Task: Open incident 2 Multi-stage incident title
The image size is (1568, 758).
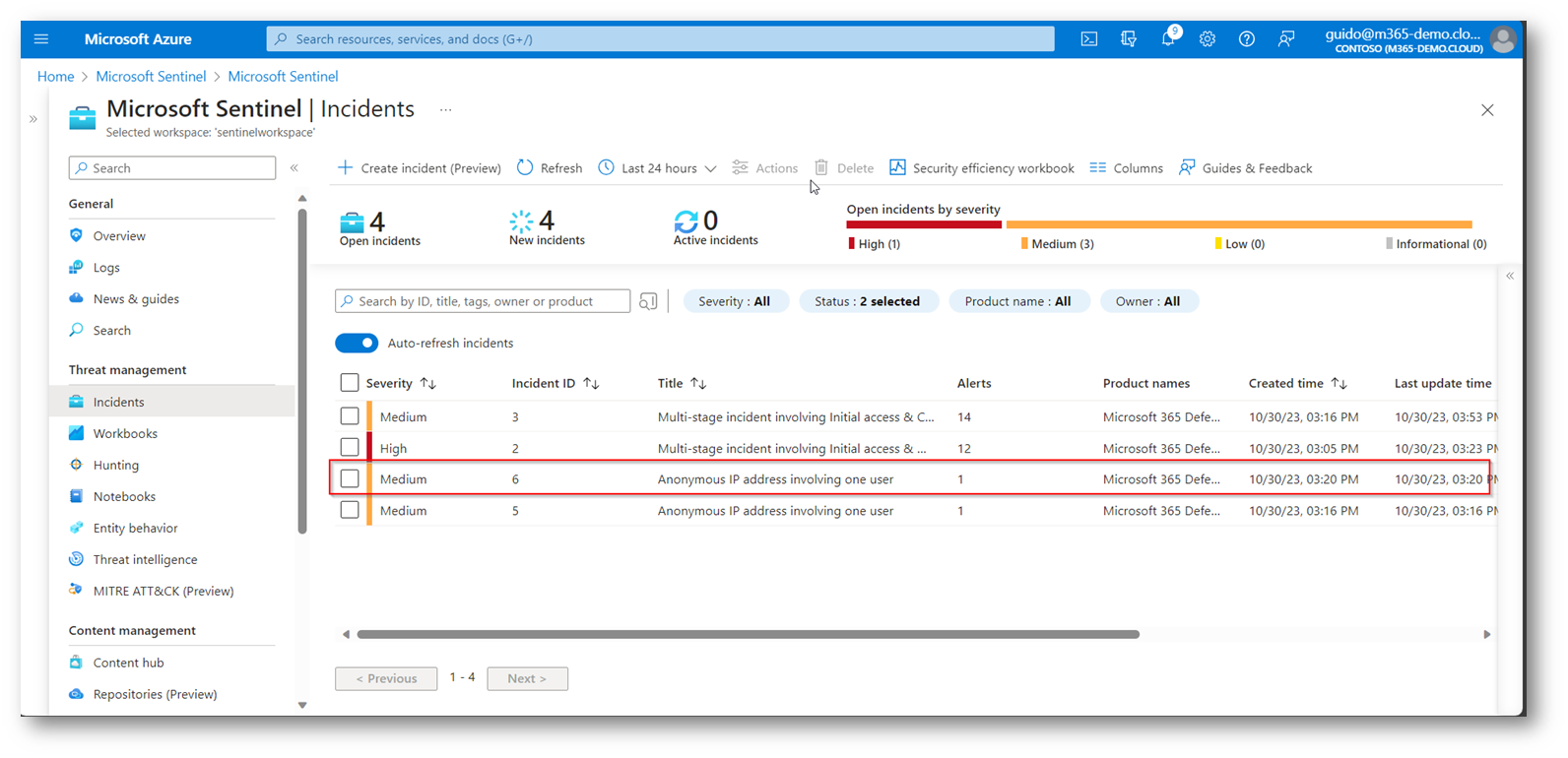Action: point(792,448)
